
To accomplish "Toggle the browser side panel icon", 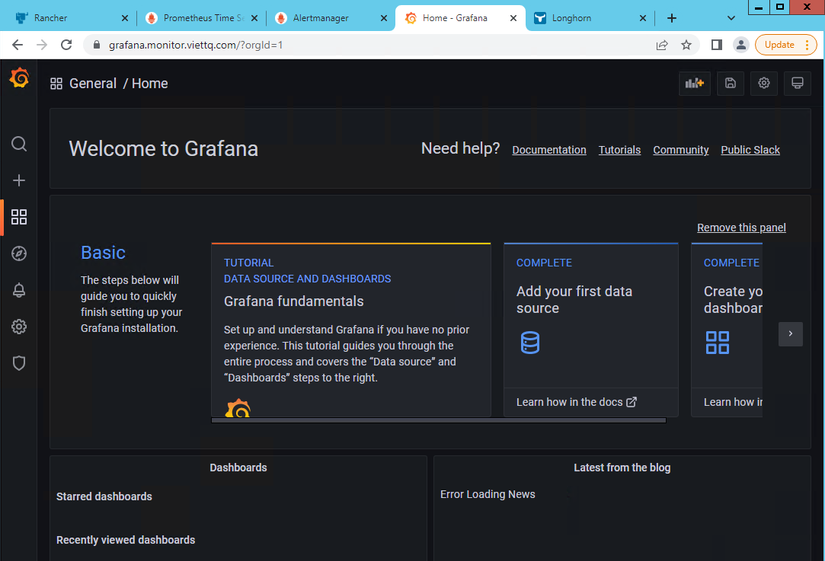I will tap(716, 45).
